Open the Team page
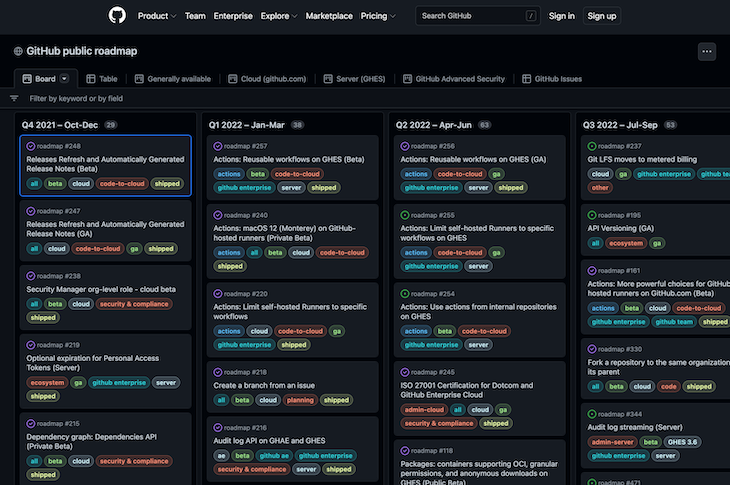The image size is (730, 485). (195, 16)
